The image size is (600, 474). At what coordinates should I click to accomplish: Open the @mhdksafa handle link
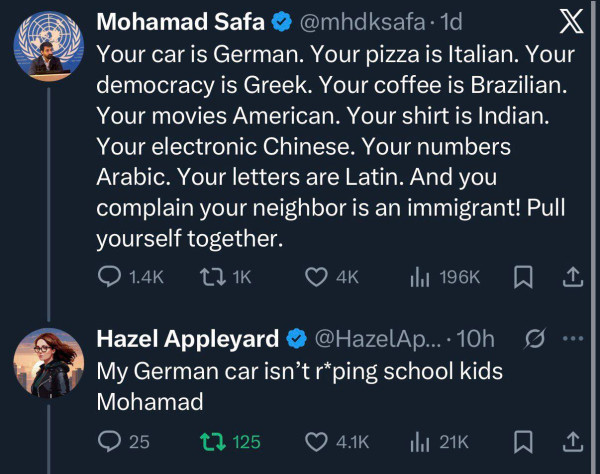point(372,21)
